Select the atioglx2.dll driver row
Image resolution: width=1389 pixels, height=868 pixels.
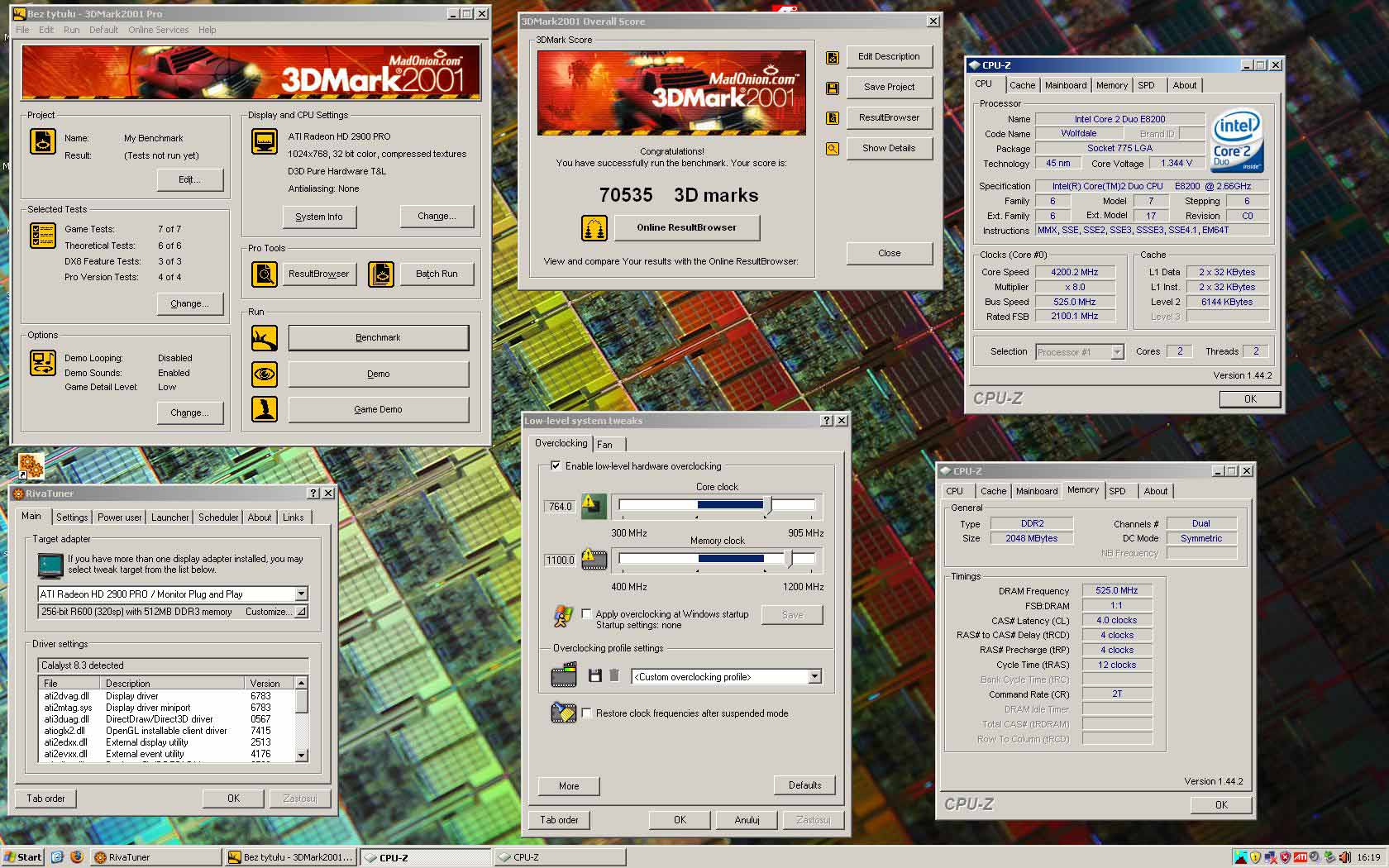pos(165,731)
